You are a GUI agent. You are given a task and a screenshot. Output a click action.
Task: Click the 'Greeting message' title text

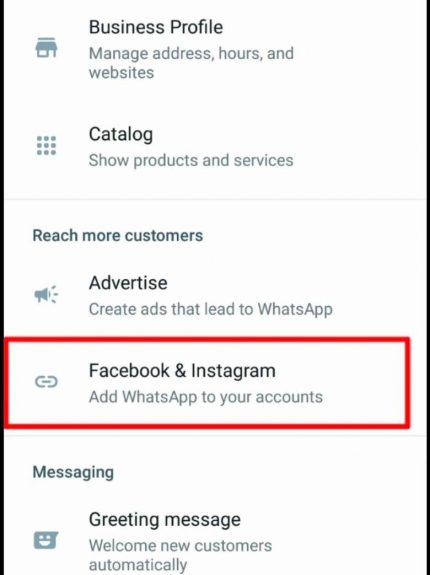click(165, 520)
